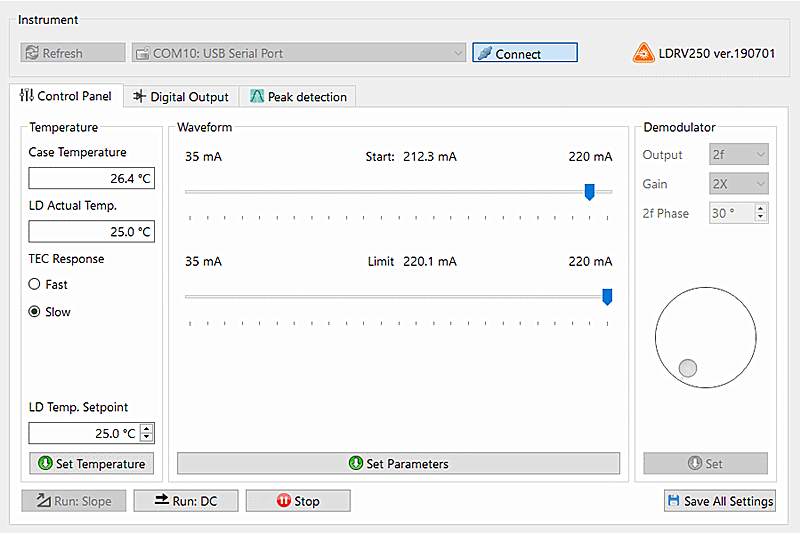Decrease the 2f Phase with down arrow
This screenshot has height=533, width=800.
click(x=761, y=218)
